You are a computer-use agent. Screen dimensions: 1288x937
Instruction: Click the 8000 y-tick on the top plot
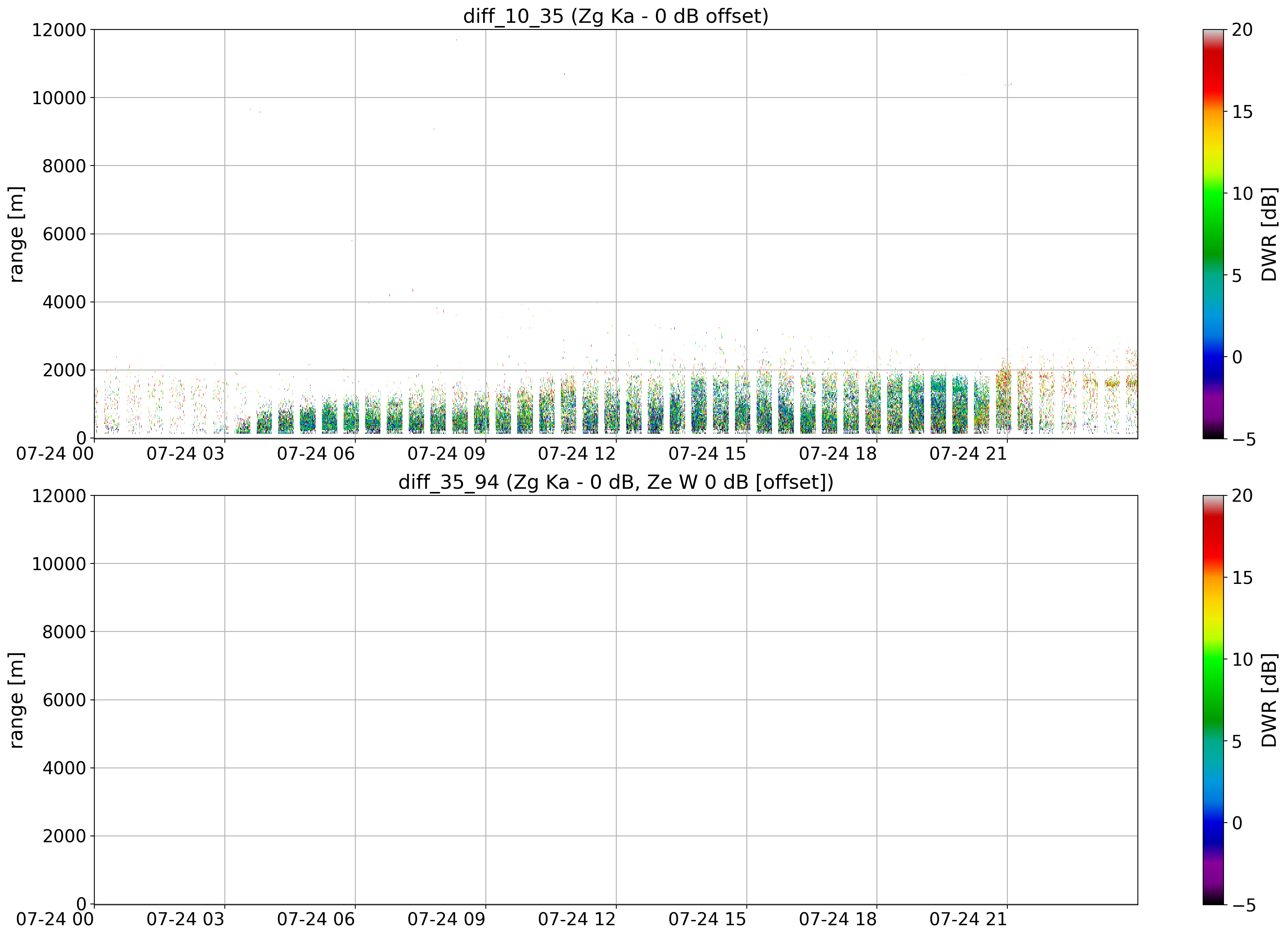64,166
